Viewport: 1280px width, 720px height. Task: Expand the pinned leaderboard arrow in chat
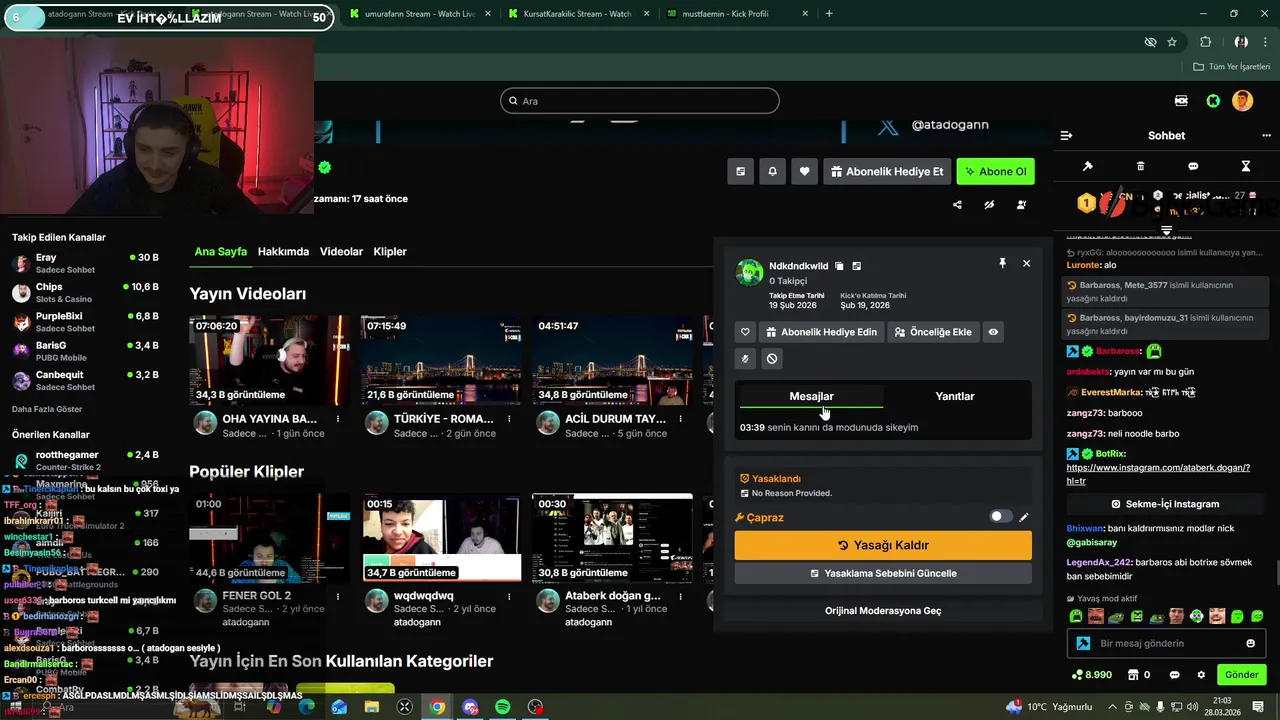[x=1166, y=231]
